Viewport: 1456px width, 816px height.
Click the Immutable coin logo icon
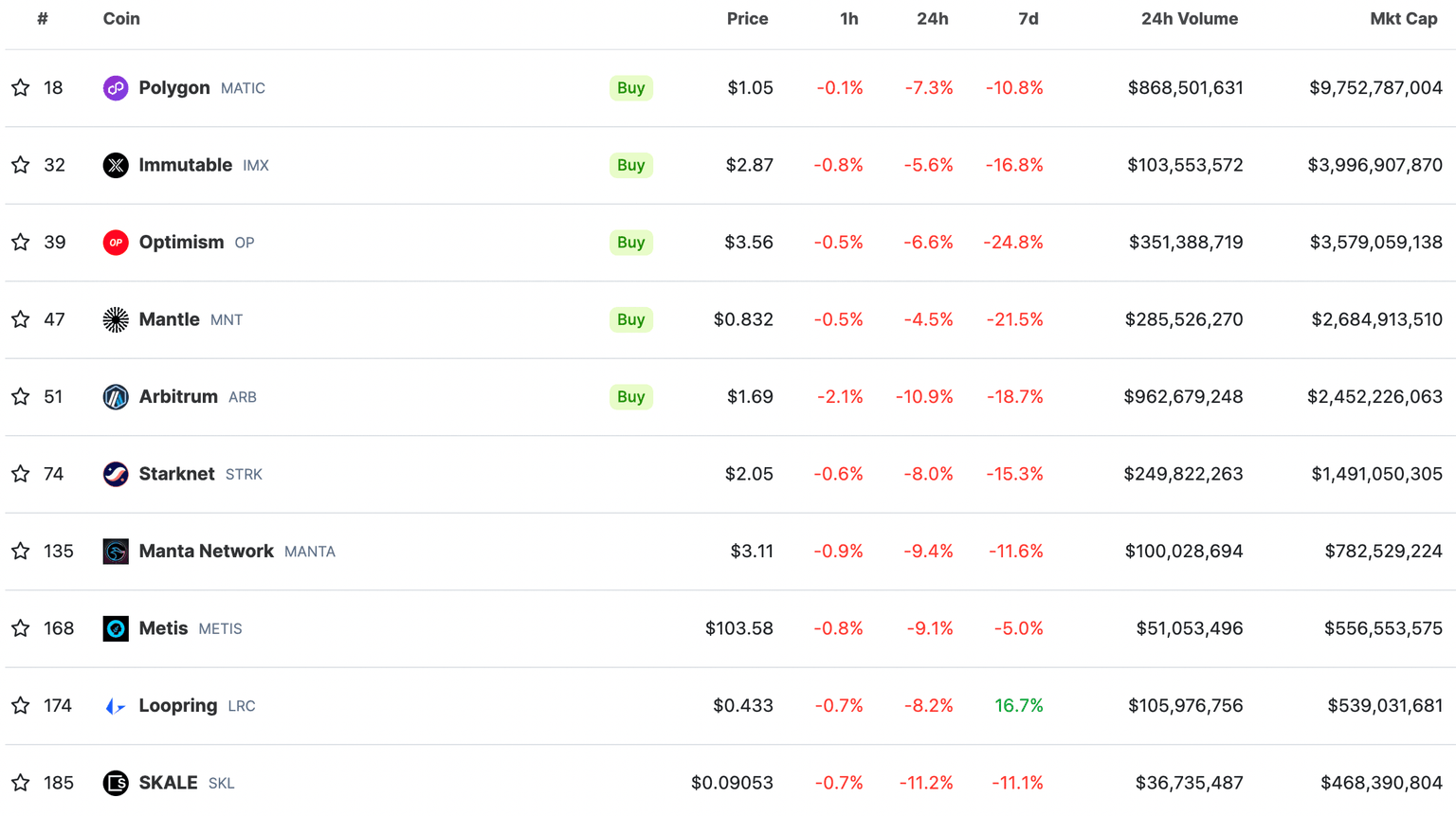click(116, 165)
